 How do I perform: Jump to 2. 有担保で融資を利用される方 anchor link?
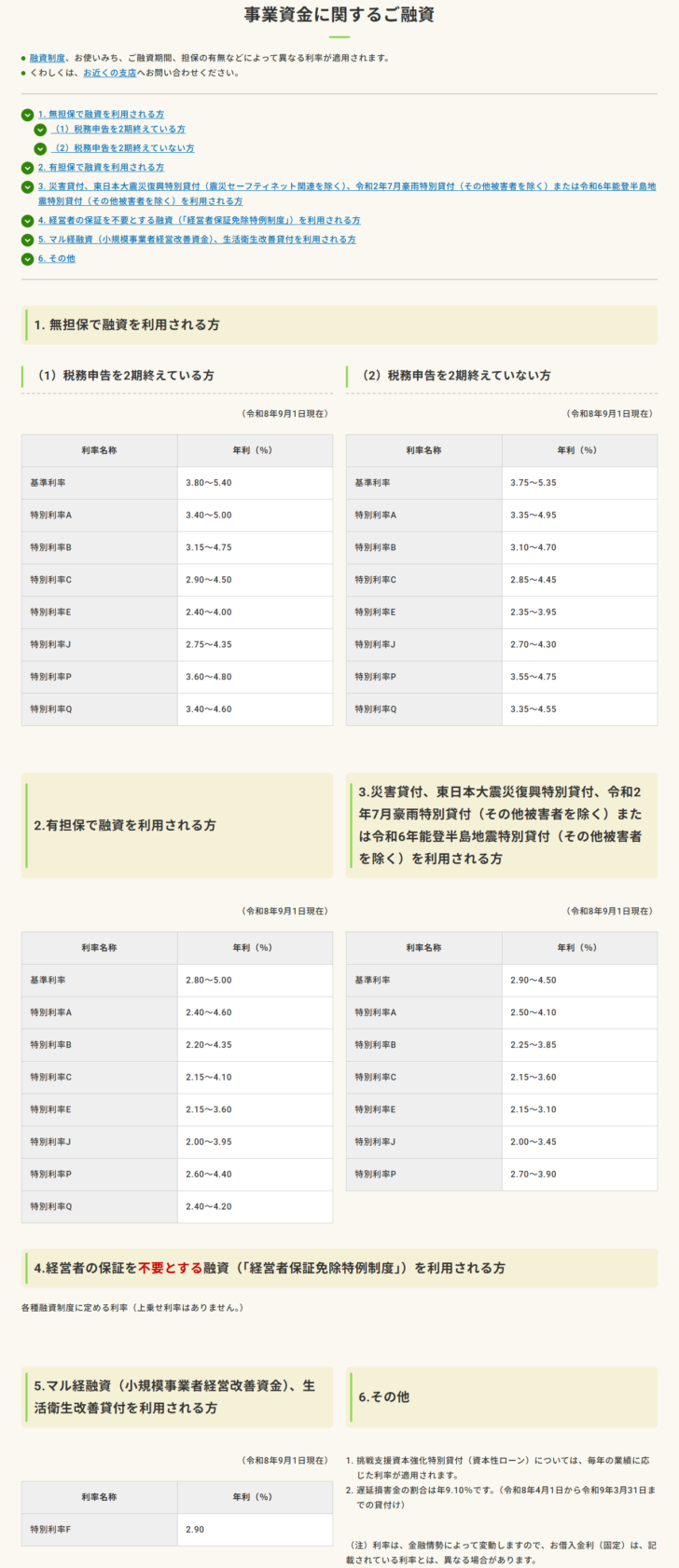[101, 168]
